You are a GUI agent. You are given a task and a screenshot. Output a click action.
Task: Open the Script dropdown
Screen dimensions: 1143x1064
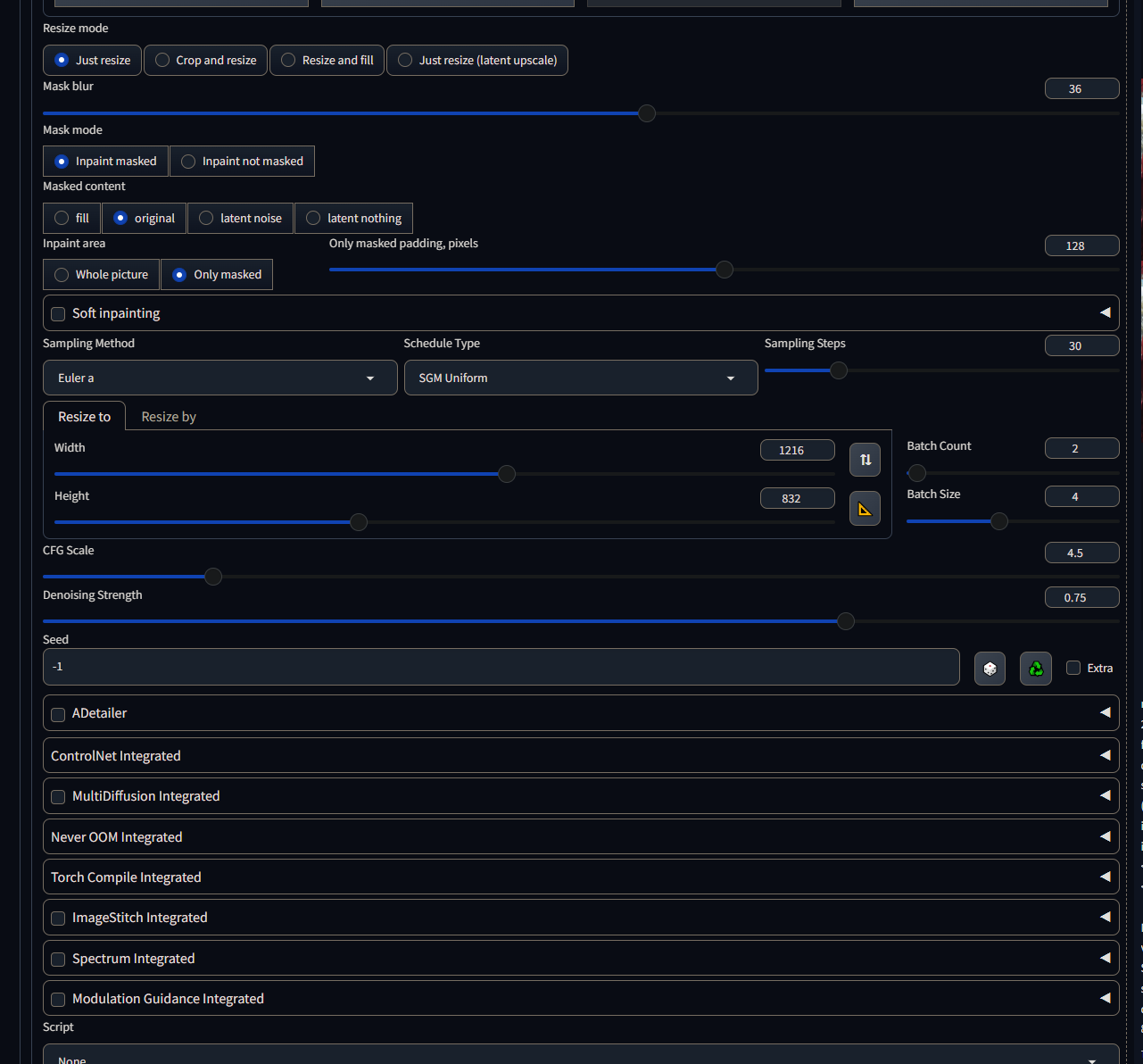pyautogui.click(x=581, y=1054)
